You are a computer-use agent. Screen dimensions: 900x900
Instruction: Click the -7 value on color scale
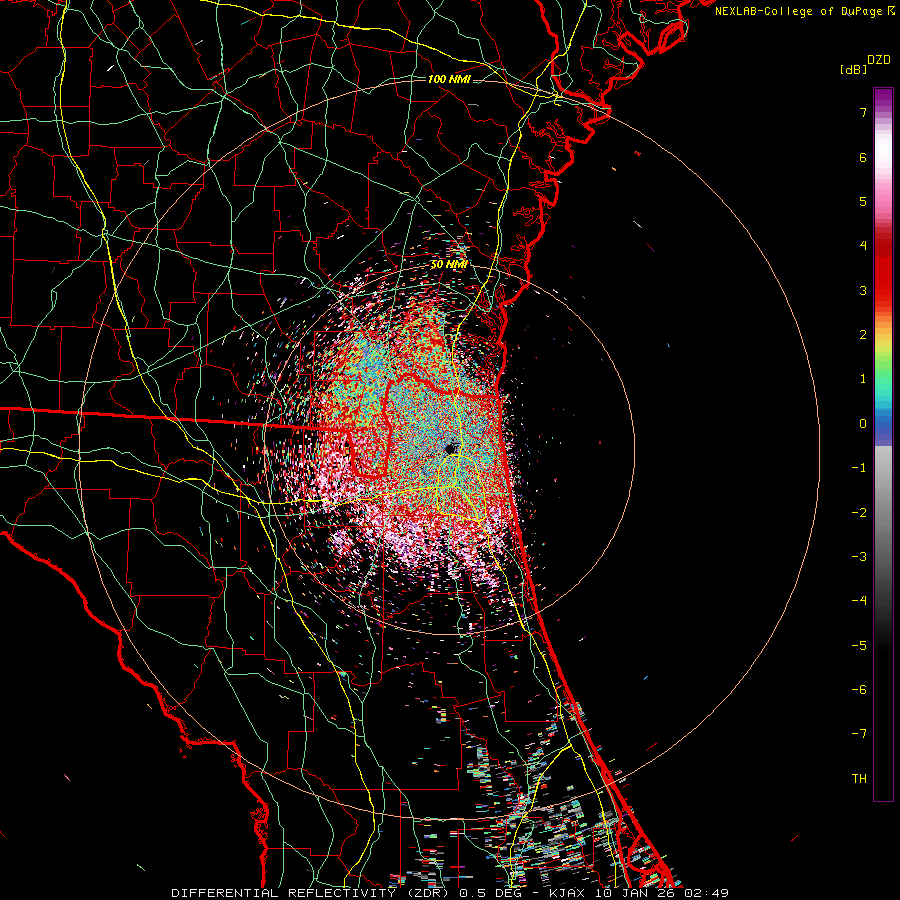click(x=859, y=734)
